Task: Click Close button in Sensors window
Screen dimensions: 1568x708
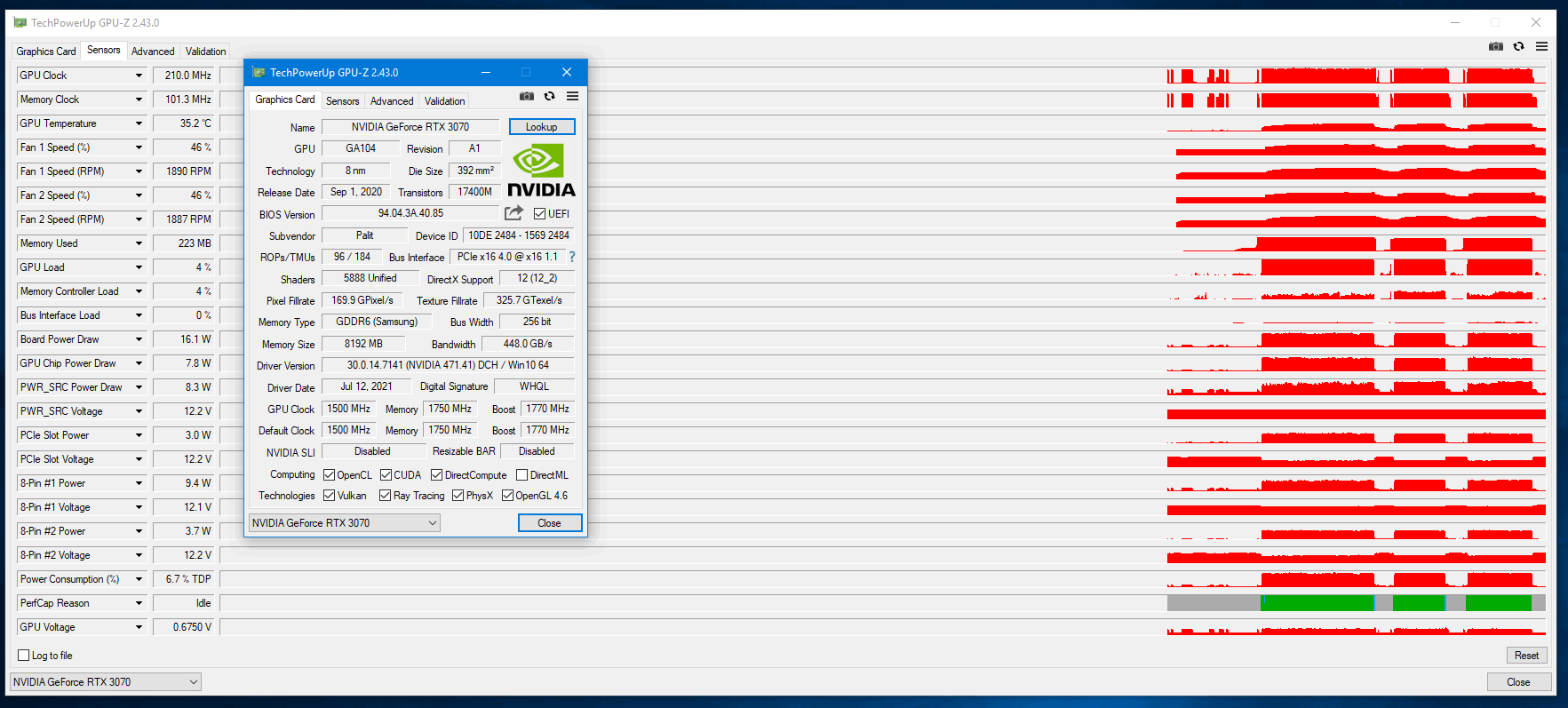Action: click(x=1519, y=682)
